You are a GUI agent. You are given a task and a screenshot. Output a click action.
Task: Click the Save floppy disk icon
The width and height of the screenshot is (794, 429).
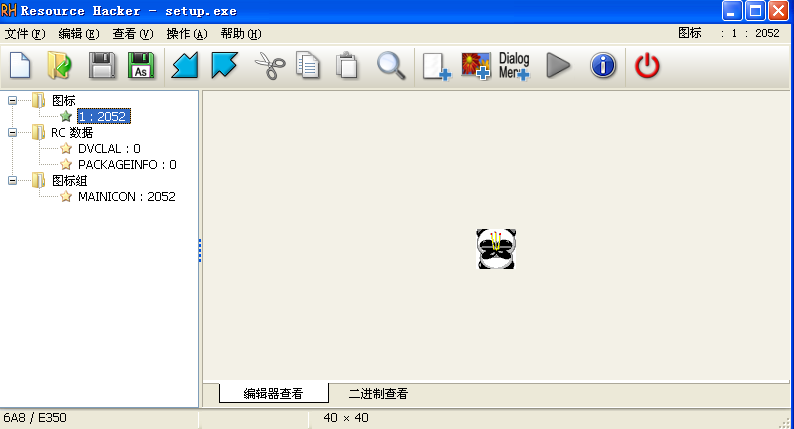[x=102, y=67]
